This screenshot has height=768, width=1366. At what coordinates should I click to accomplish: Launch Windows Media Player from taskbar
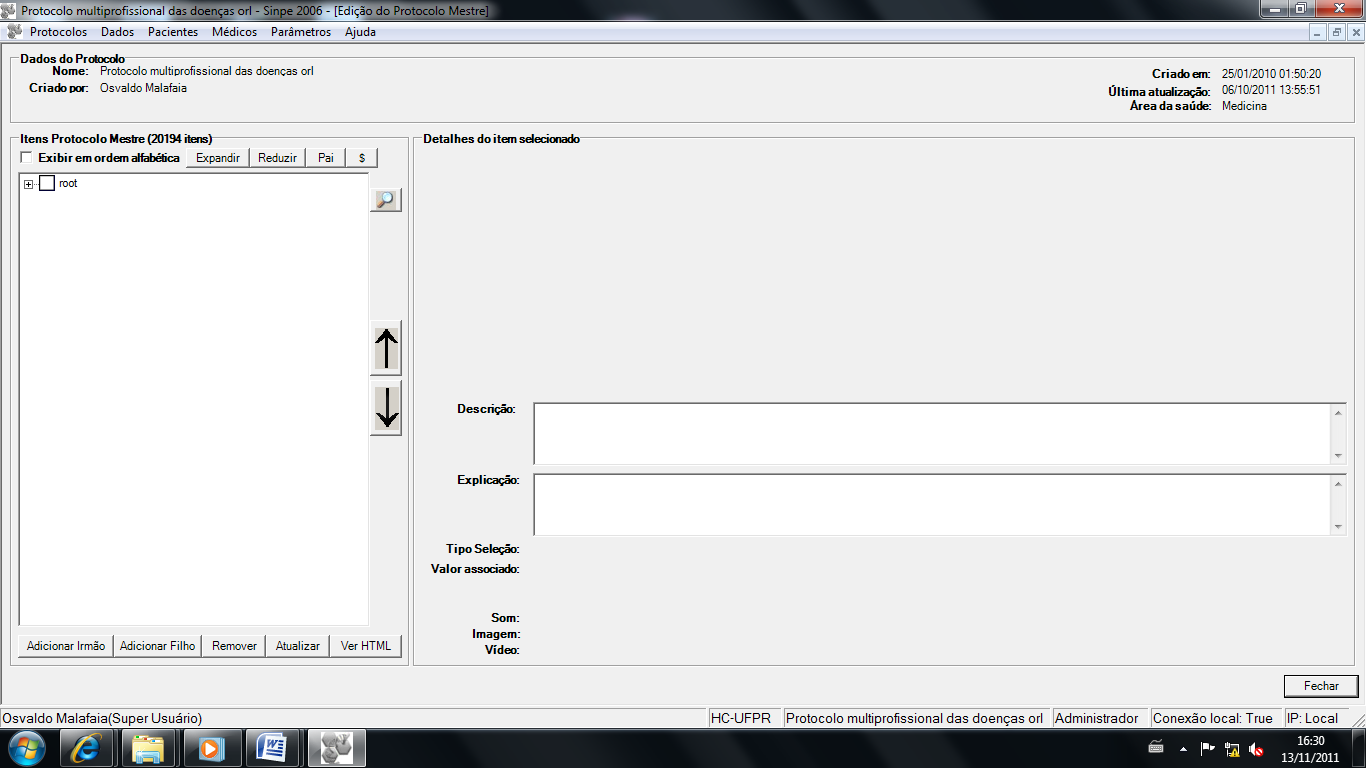[x=210, y=747]
